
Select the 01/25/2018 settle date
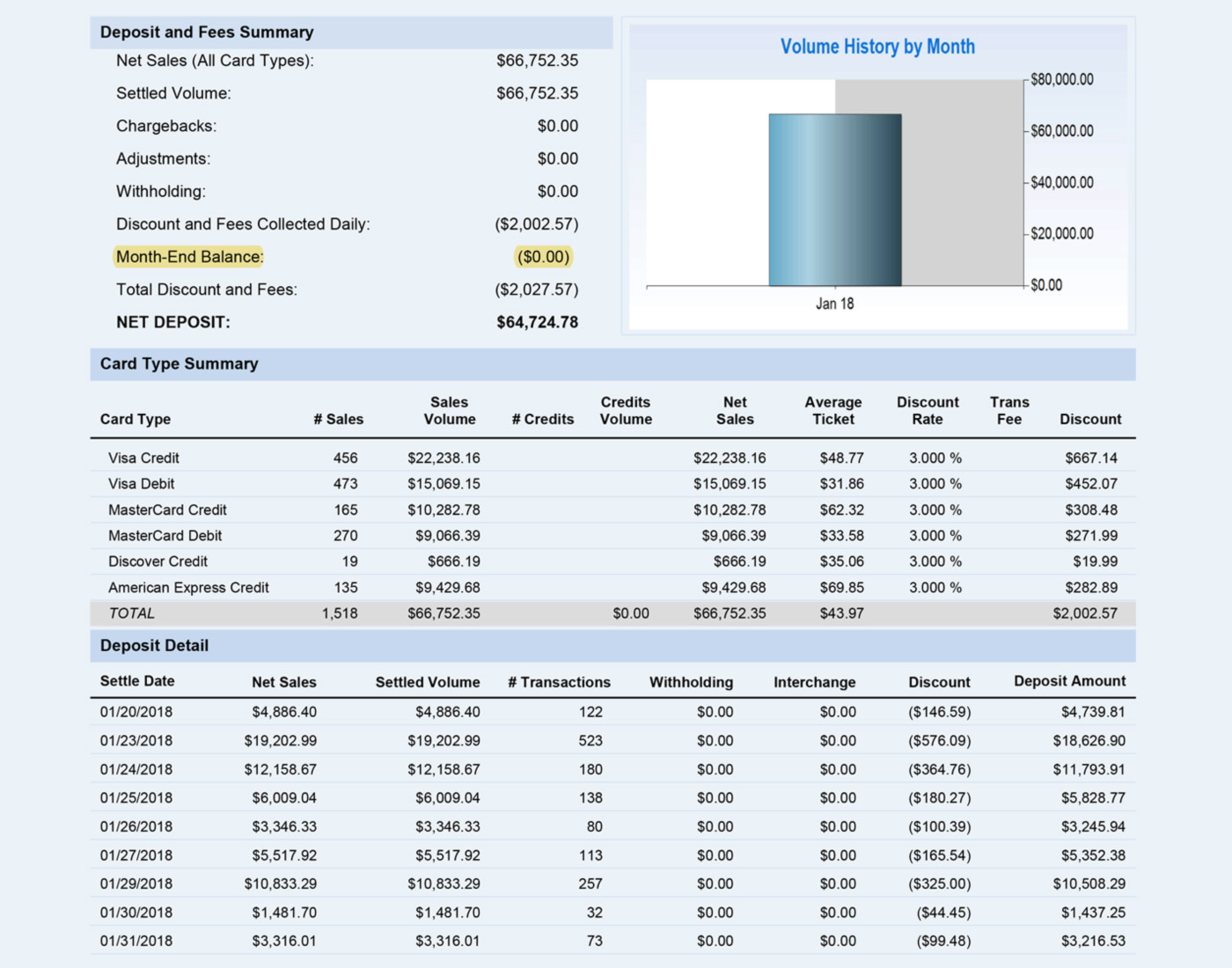[x=136, y=798]
